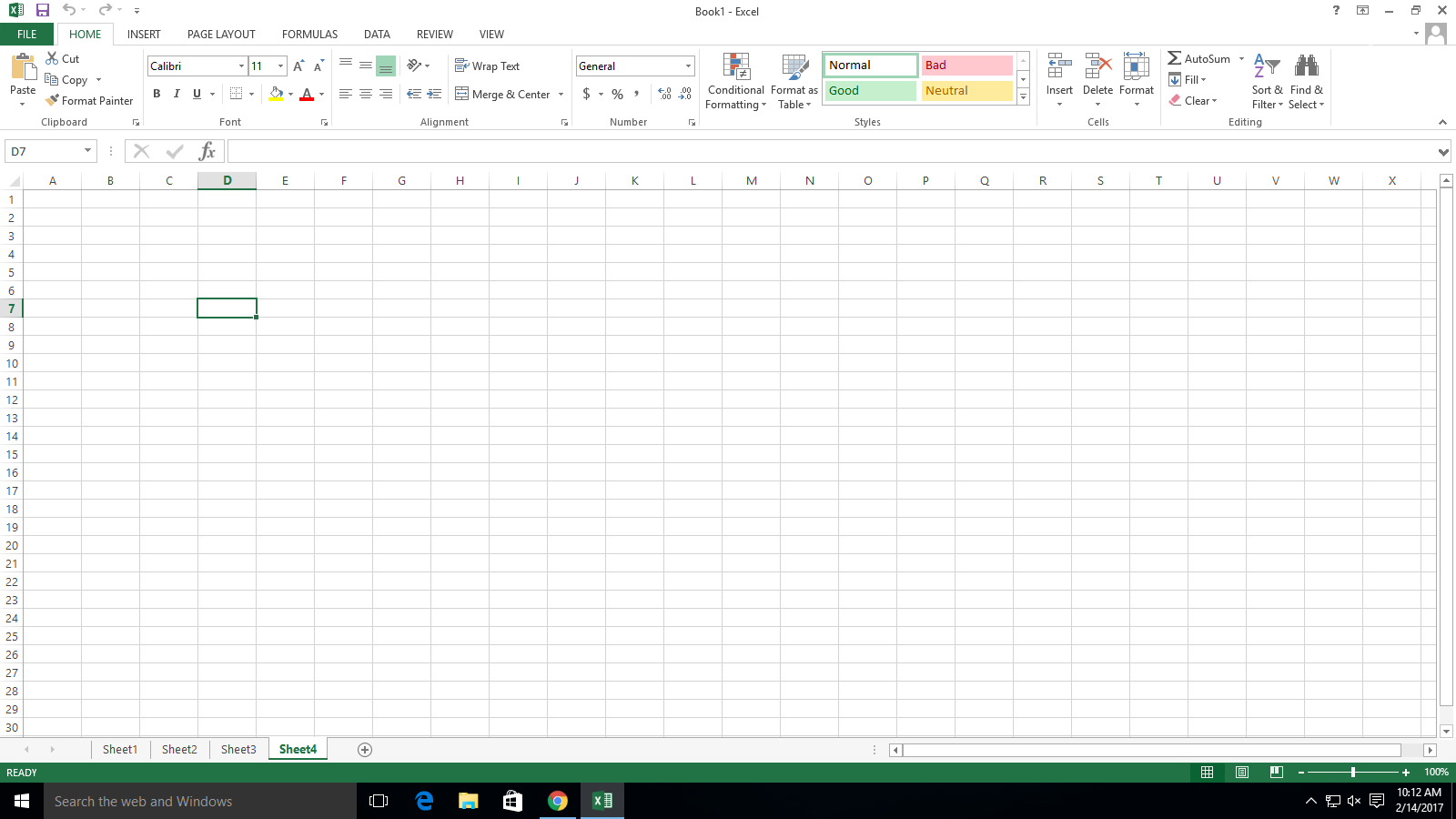Apply cell borders with the Borders icon

coord(237,94)
